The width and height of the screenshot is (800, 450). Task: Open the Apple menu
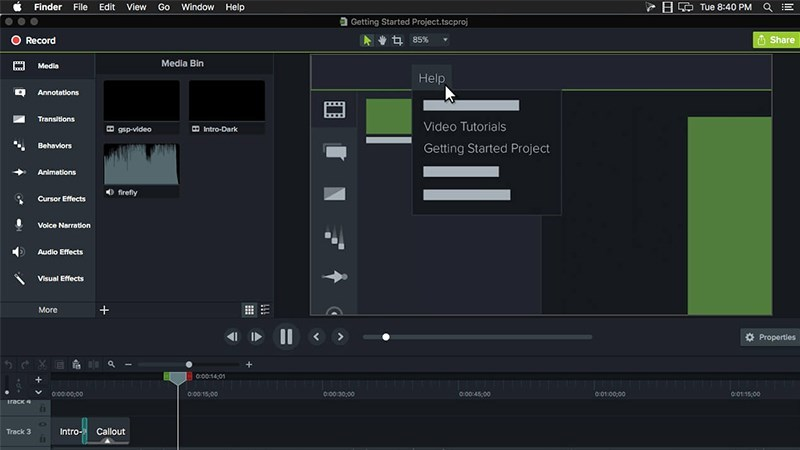point(17,7)
